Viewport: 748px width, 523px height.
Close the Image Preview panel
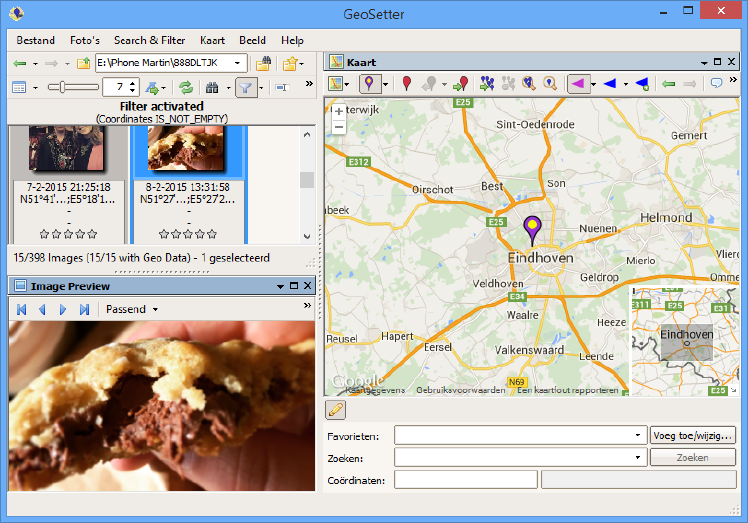[308, 285]
